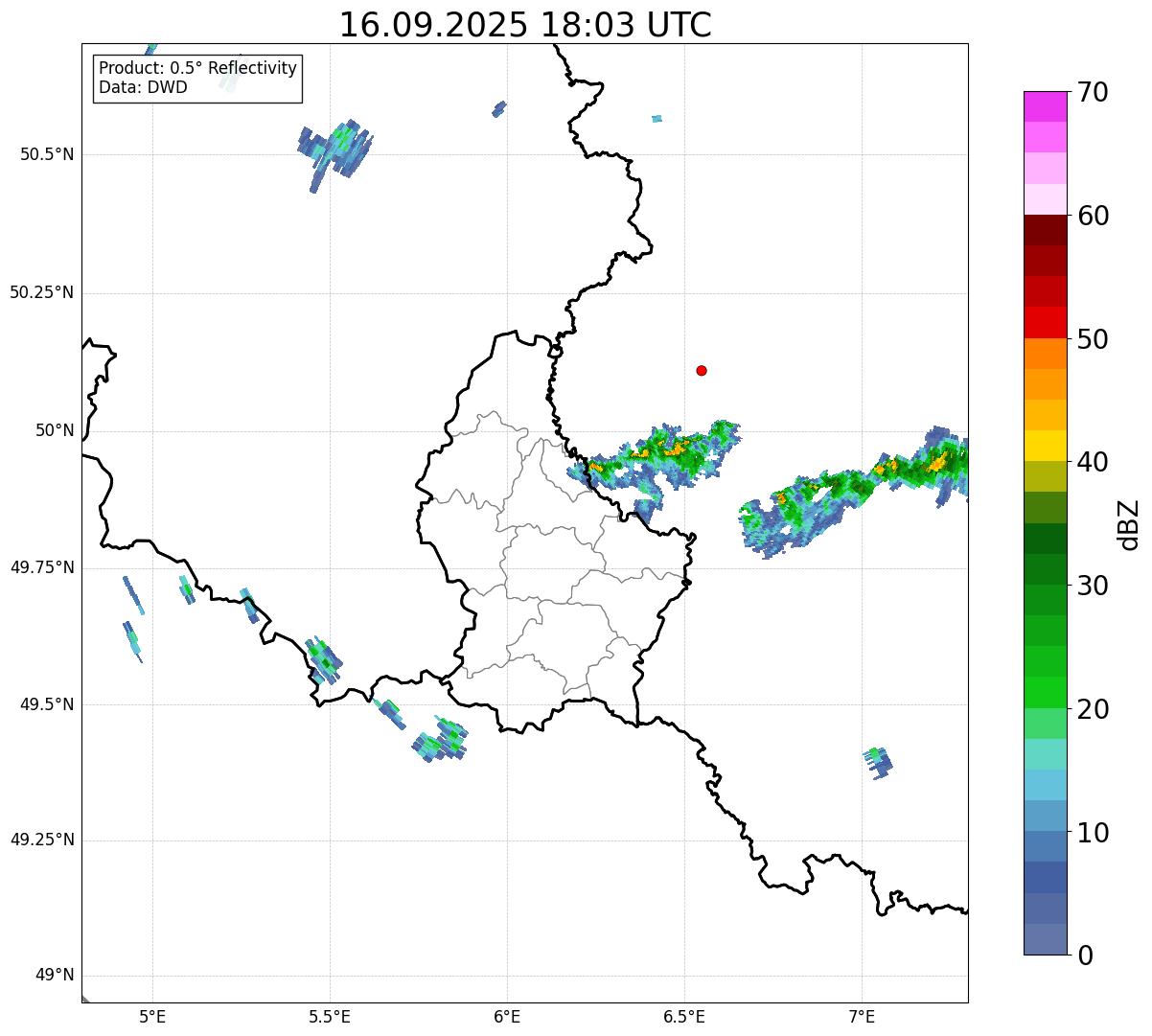Viewport: 1152px width, 1036px height.
Task: Click the "Product: 0.5° Reflectivity" label
Action: point(197,69)
